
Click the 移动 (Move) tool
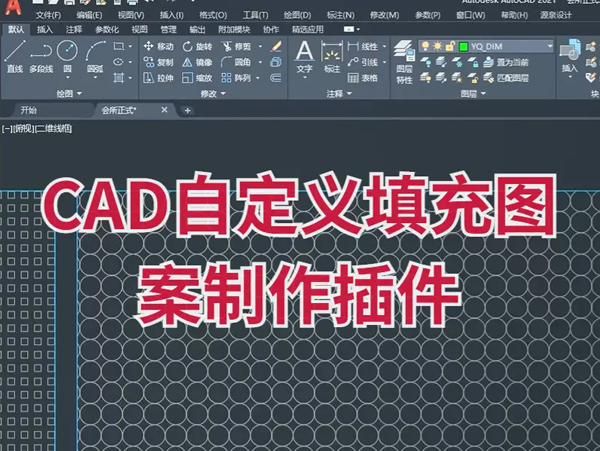tap(158, 47)
